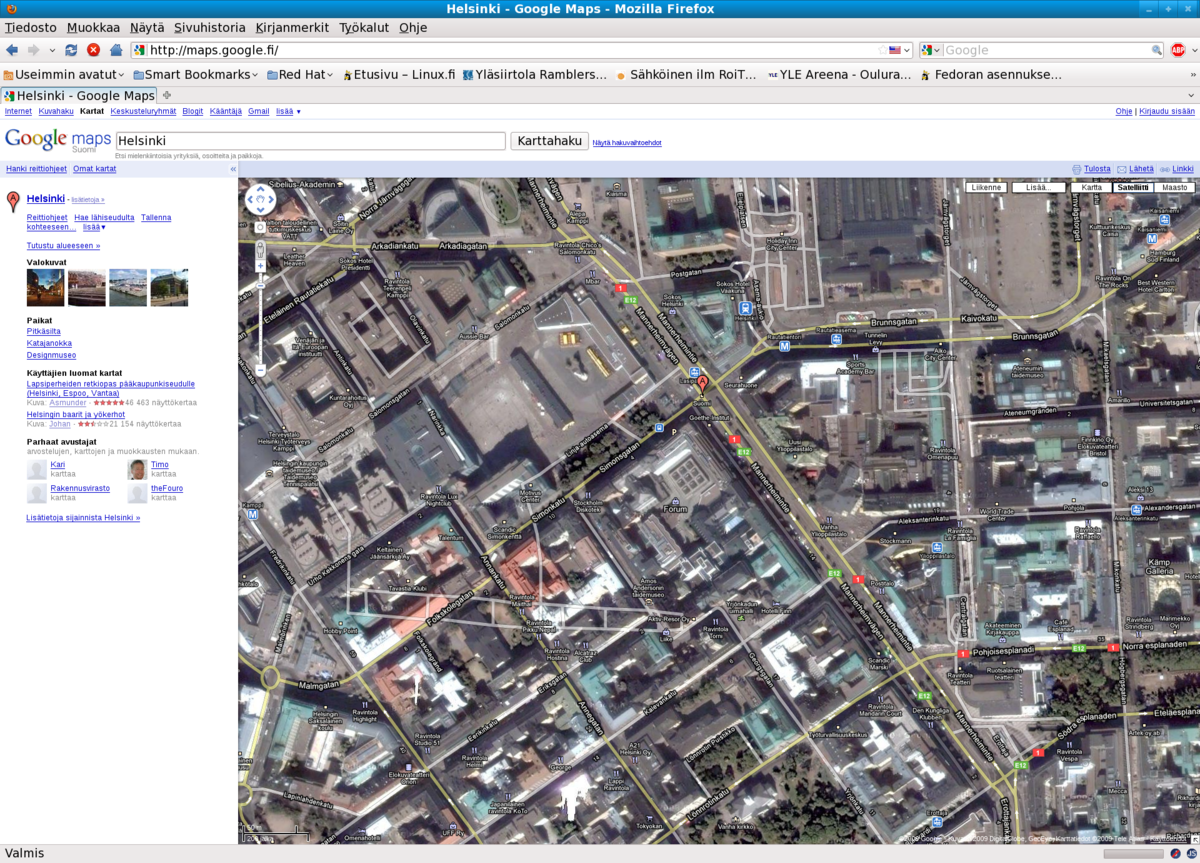Open the Työkalut menu

(364, 27)
